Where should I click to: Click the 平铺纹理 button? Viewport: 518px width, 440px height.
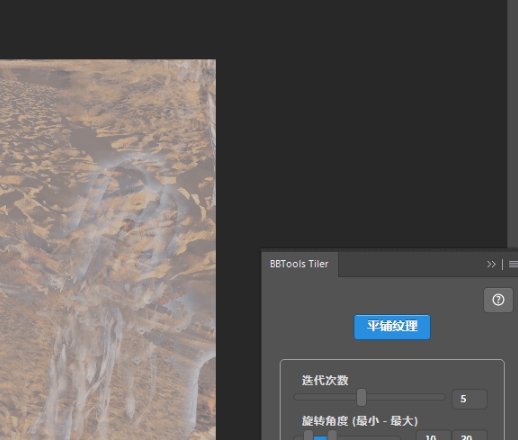click(x=392, y=327)
